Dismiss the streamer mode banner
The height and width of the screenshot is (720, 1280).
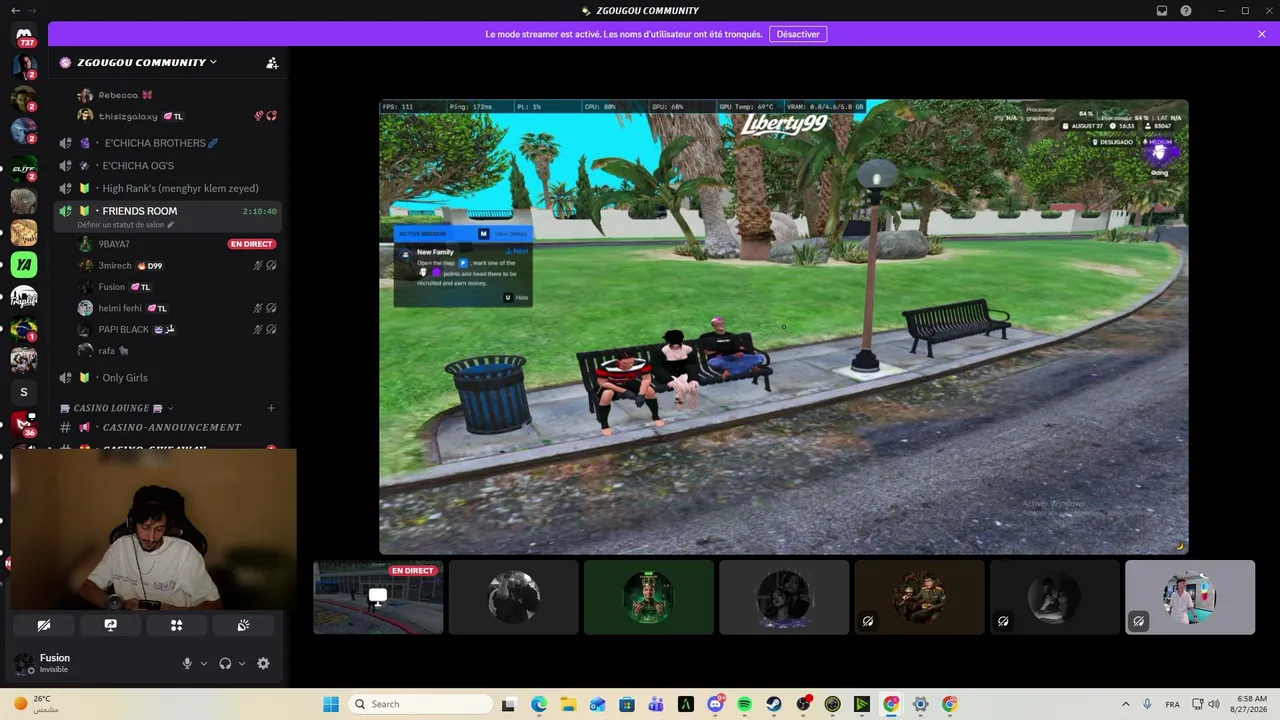click(1262, 34)
